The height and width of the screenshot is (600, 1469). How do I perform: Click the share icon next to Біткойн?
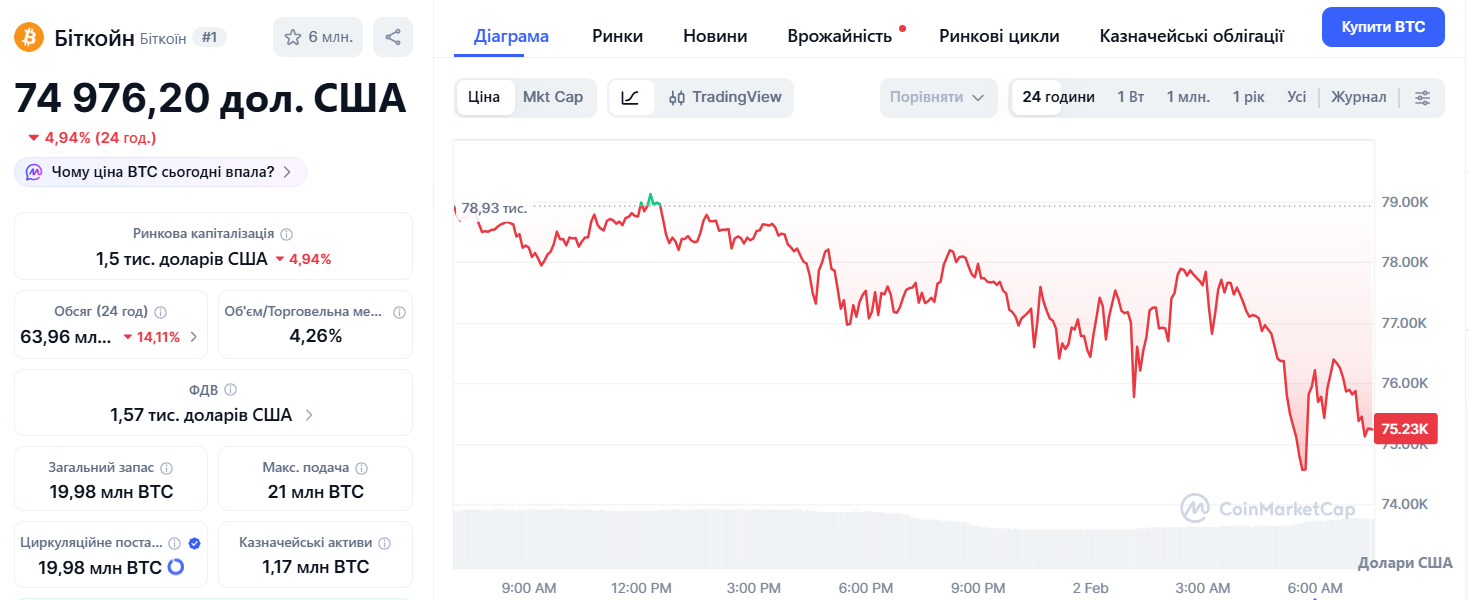(x=393, y=37)
